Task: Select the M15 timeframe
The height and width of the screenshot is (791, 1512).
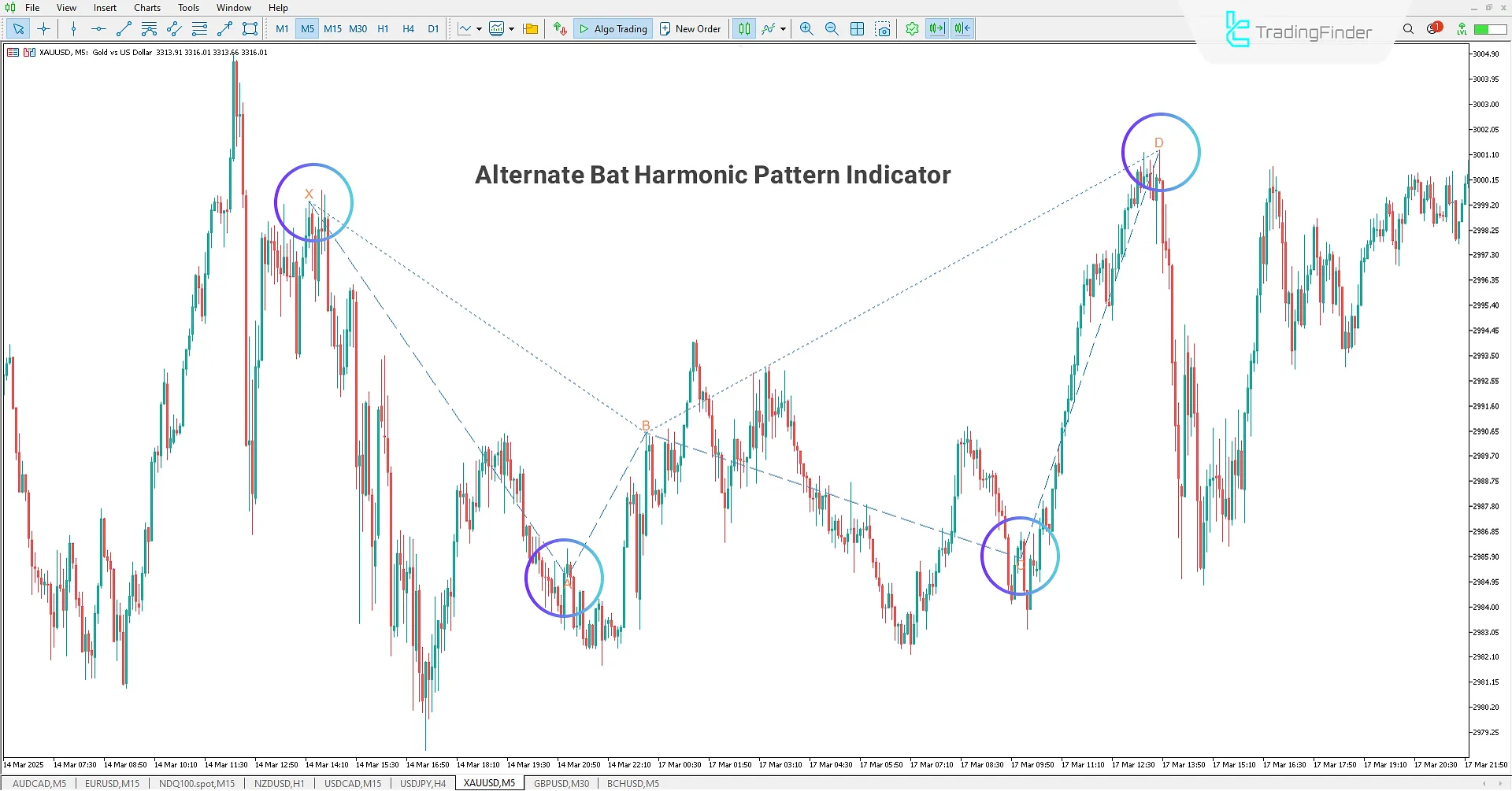Action: point(332,28)
